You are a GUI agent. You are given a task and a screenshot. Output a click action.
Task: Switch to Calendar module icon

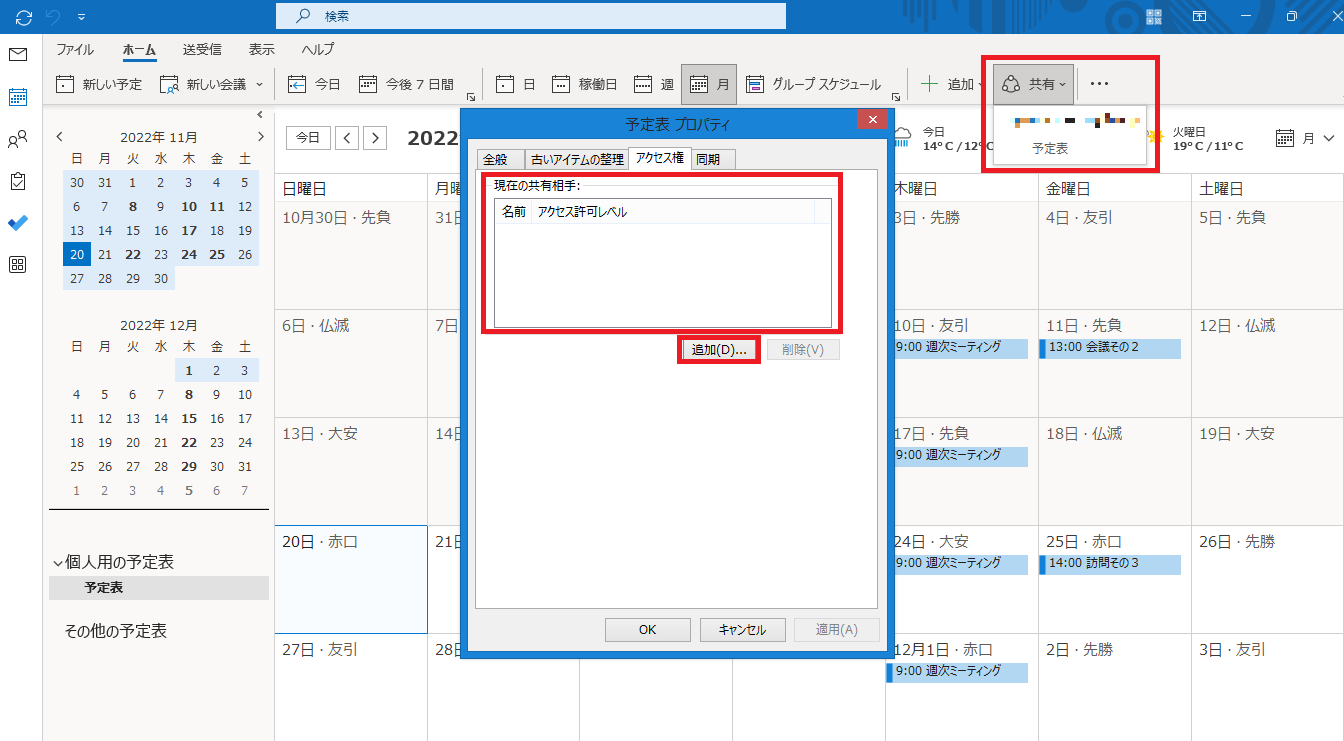pyautogui.click(x=18, y=97)
